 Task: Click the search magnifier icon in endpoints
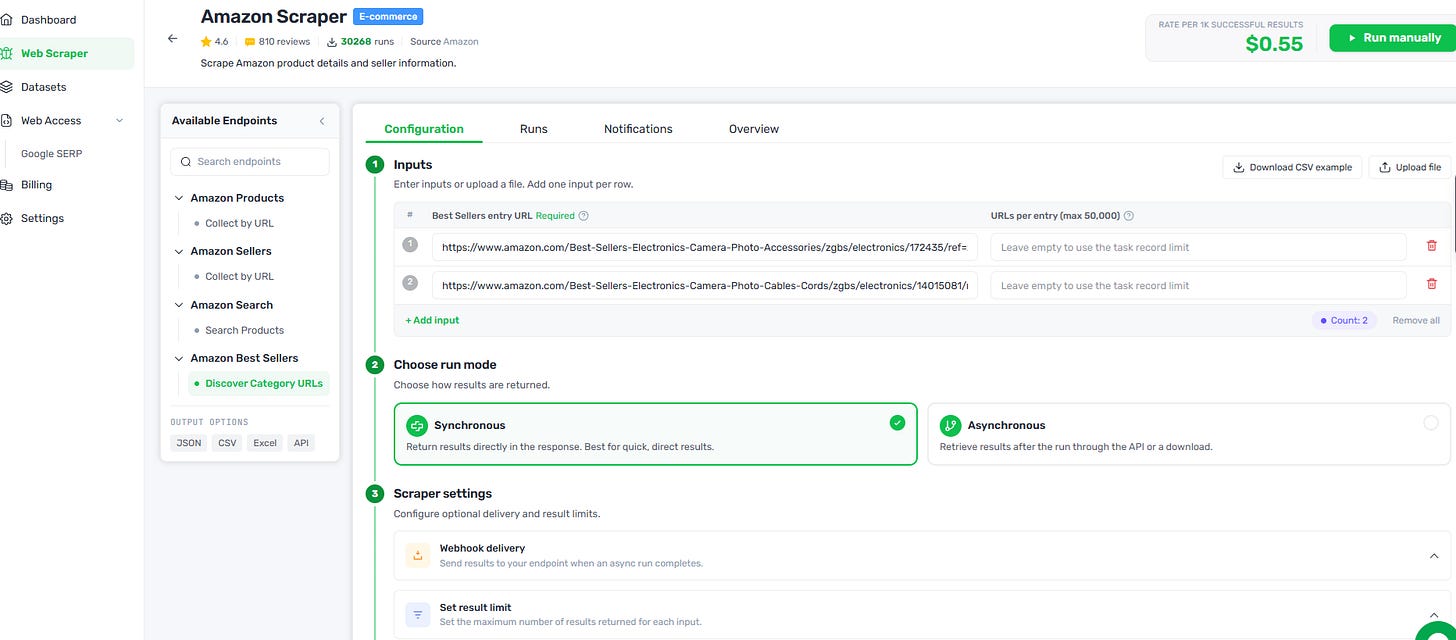coord(186,162)
